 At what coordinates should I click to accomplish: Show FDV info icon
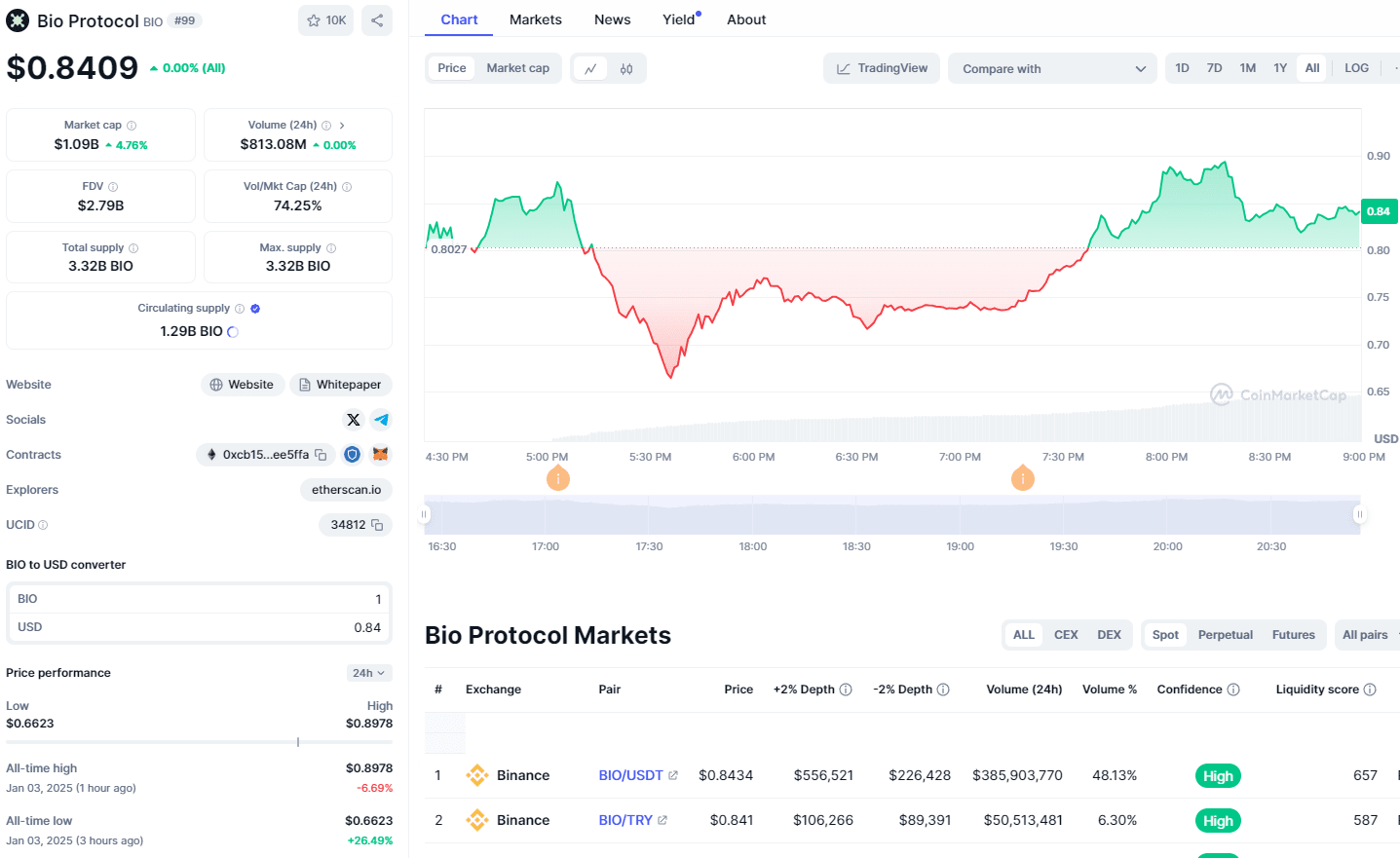click(113, 187)
